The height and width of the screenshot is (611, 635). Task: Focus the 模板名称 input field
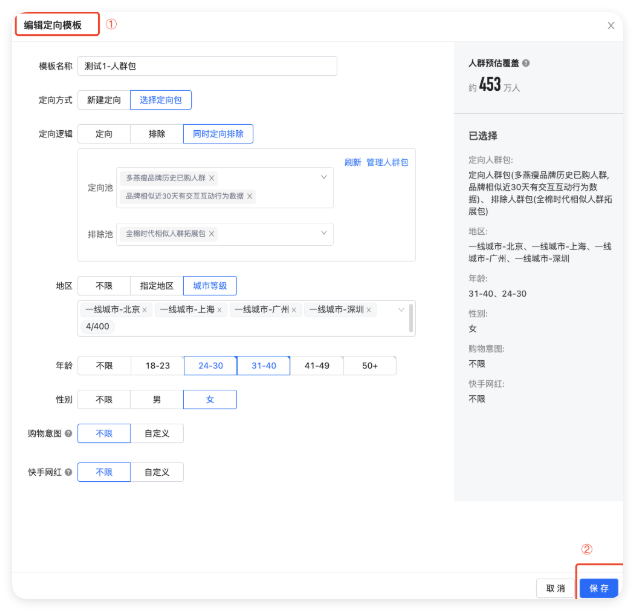coord(207,66)
